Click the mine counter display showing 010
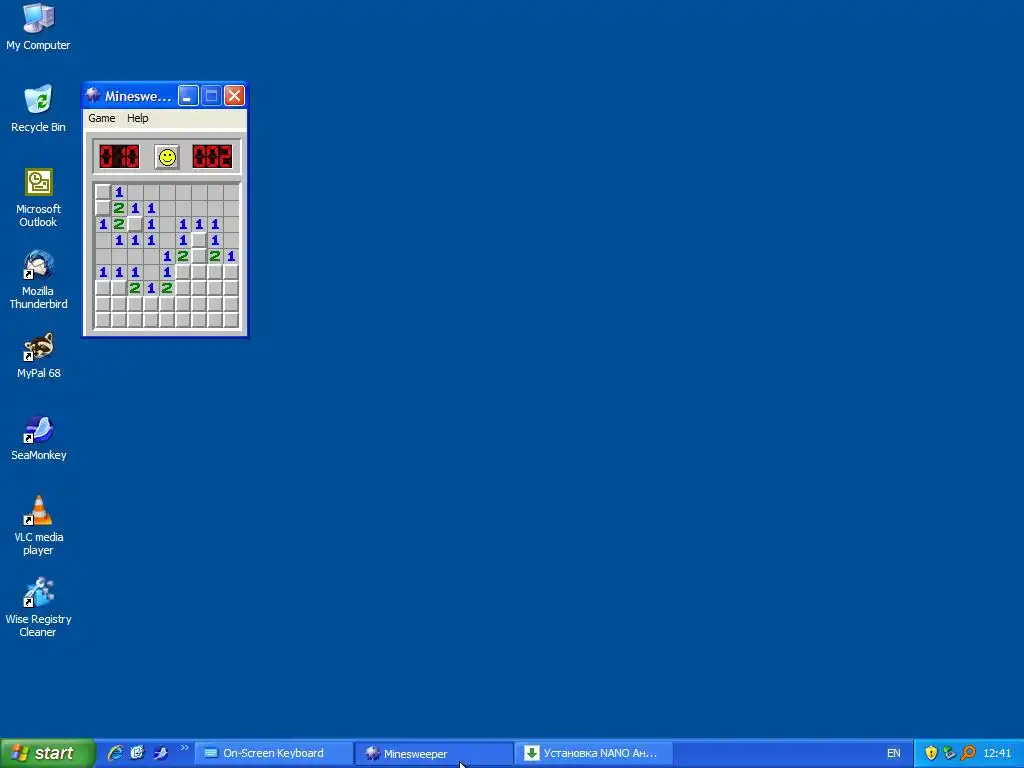 tap(120, 157)
